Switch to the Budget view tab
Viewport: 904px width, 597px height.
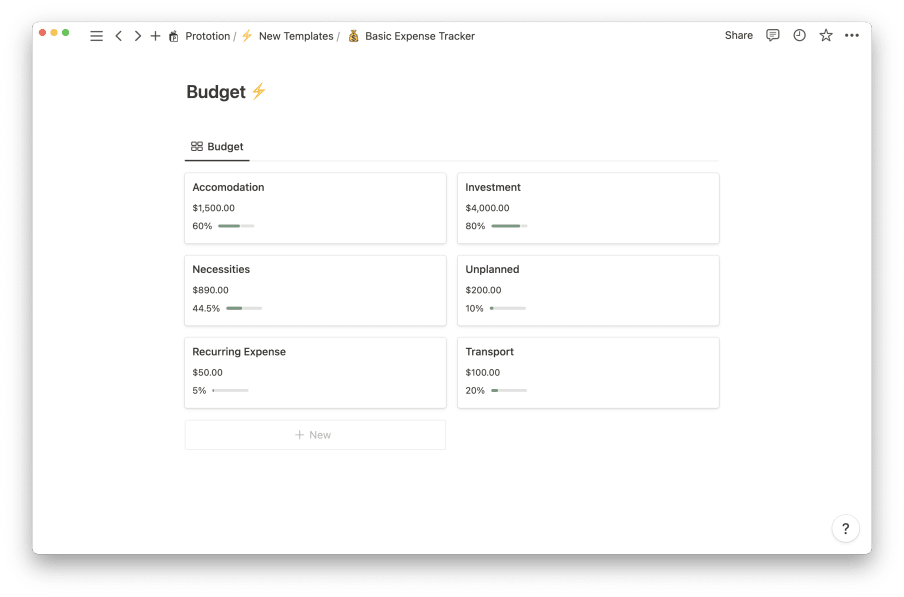pos(217,146)
